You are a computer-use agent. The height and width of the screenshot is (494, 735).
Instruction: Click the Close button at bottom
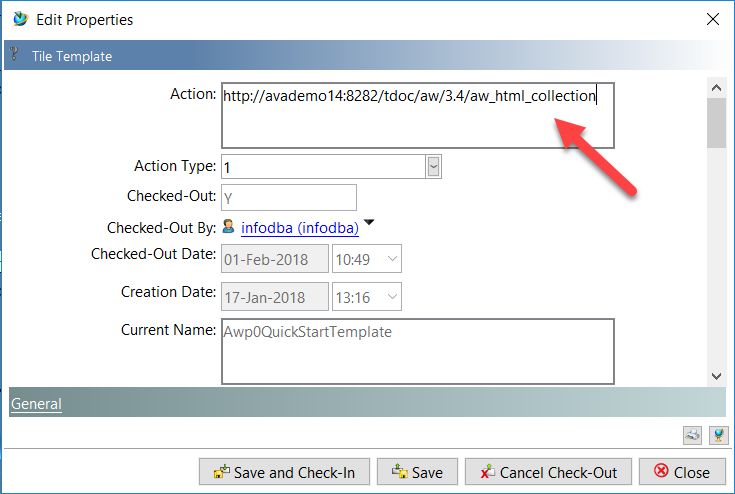[681, 472]
